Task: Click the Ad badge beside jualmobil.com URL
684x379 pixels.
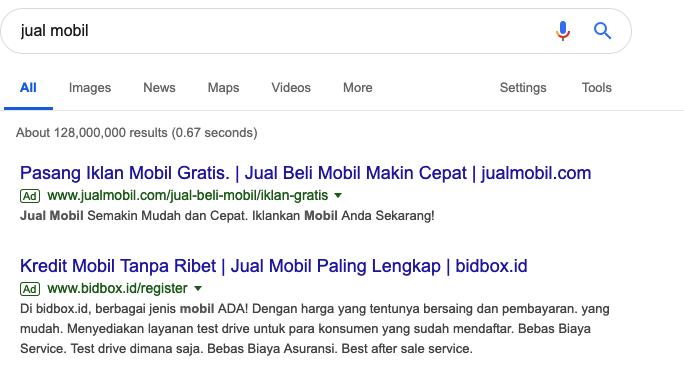Action: (x=30, y=196)
